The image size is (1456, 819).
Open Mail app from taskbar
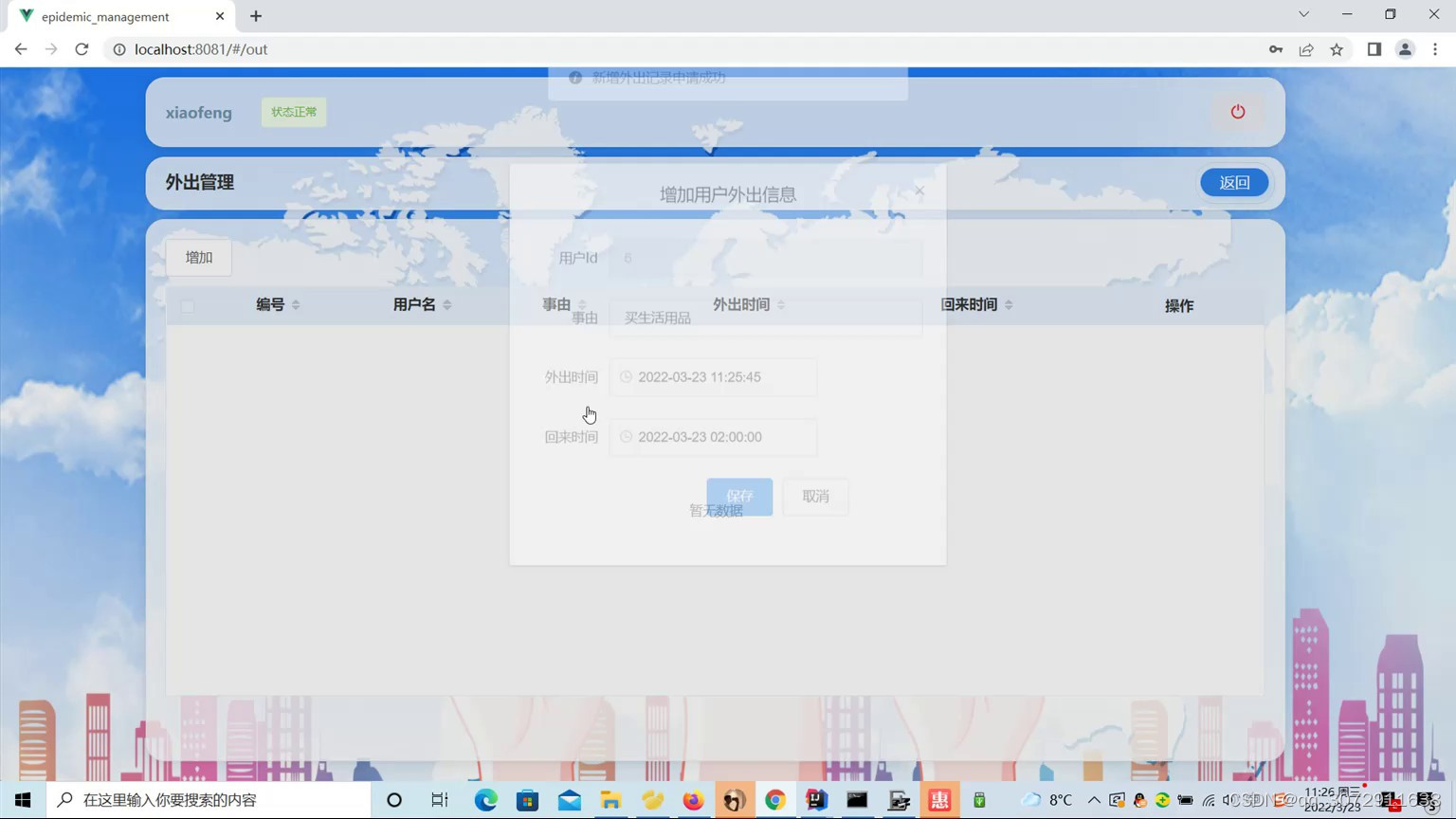click(570, 800)
